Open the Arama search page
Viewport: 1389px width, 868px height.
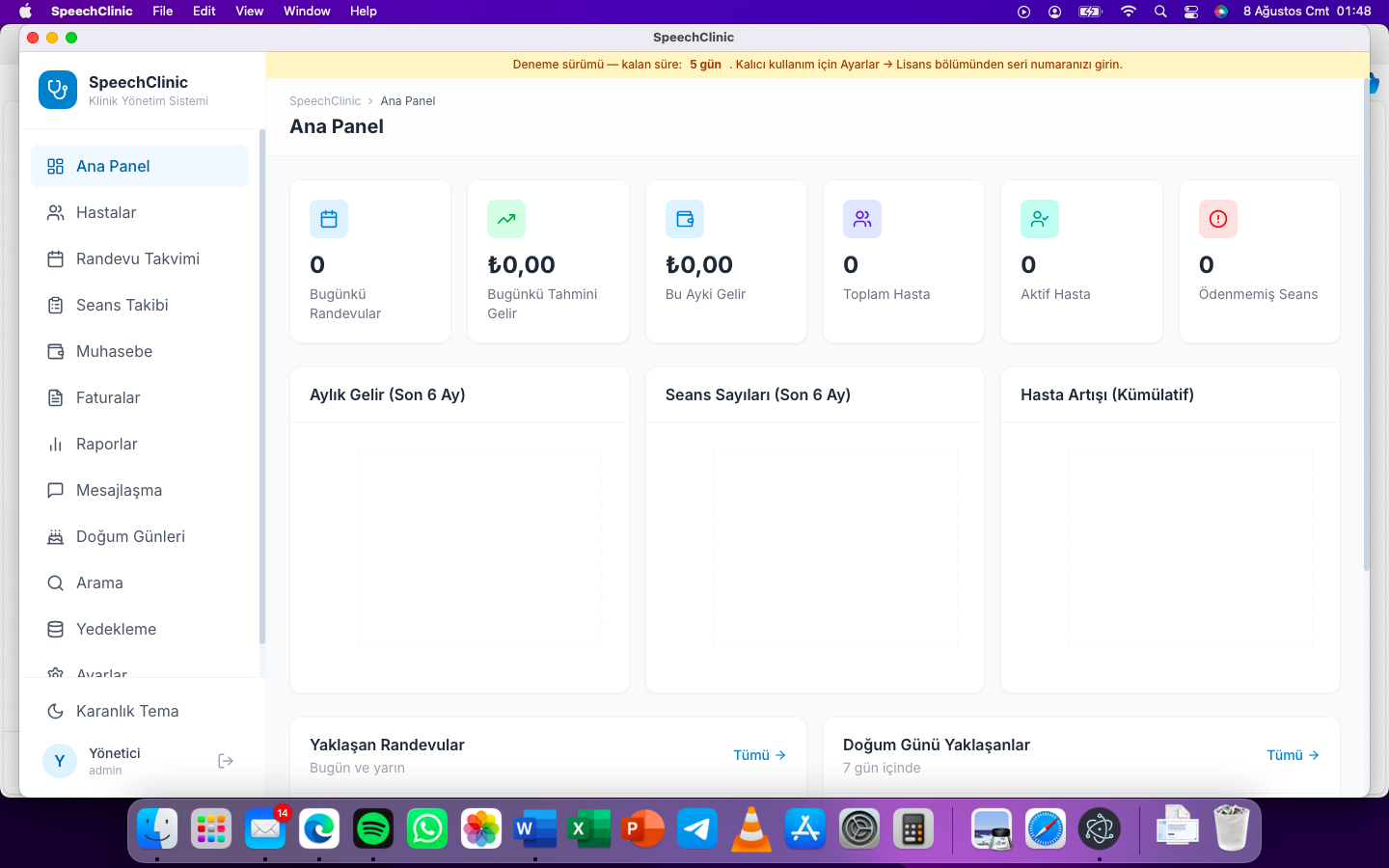(x=139, y=583)
